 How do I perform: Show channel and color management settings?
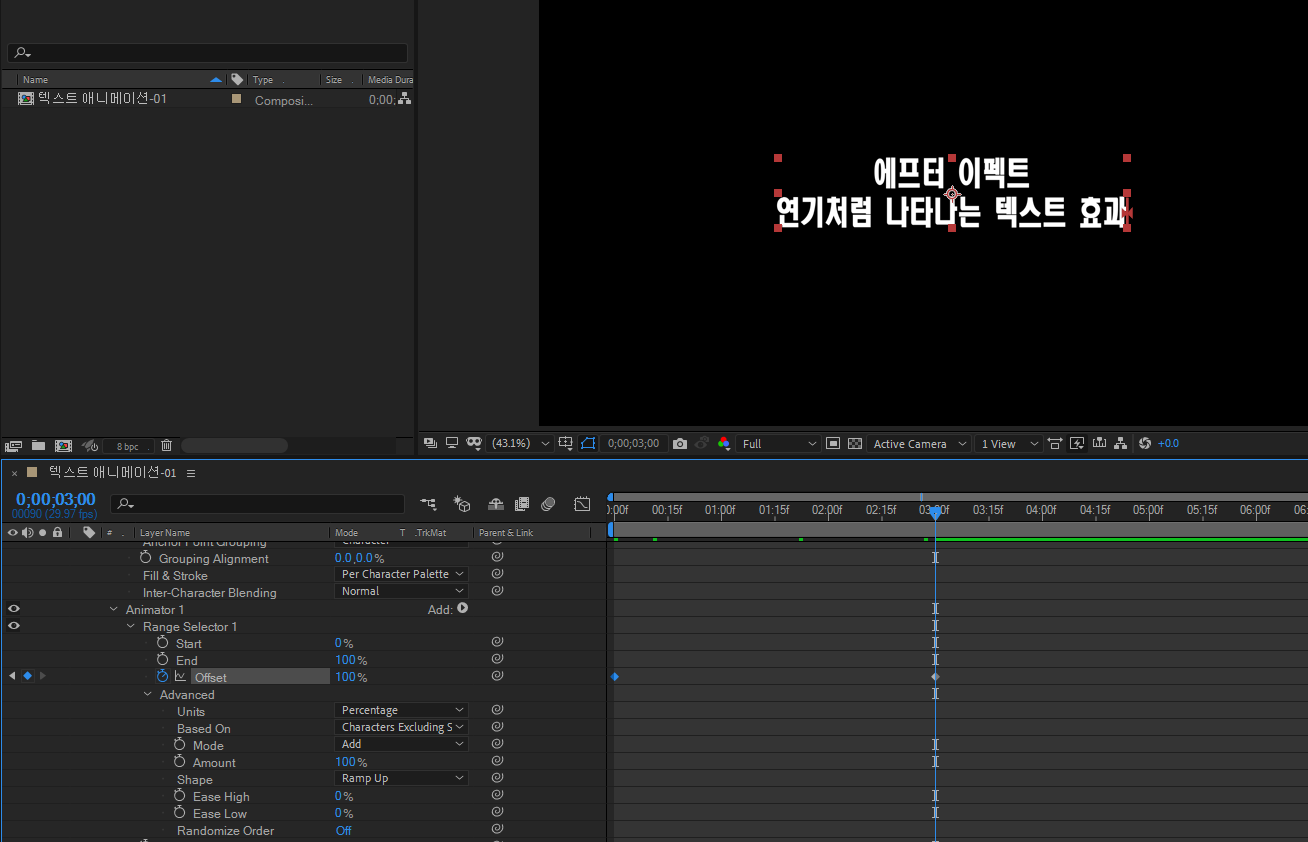(x=723, y=443)
